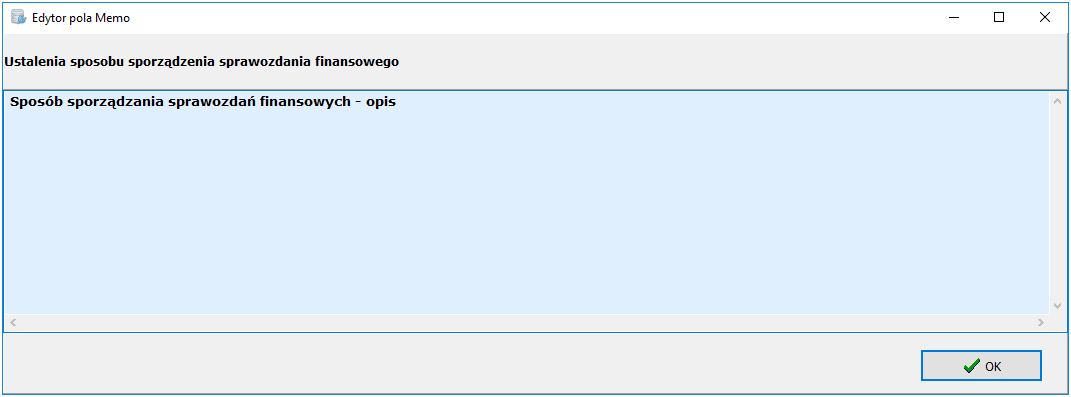
Task: Place cursor at end of 'opis' text
Action: [x=397, y=102]
